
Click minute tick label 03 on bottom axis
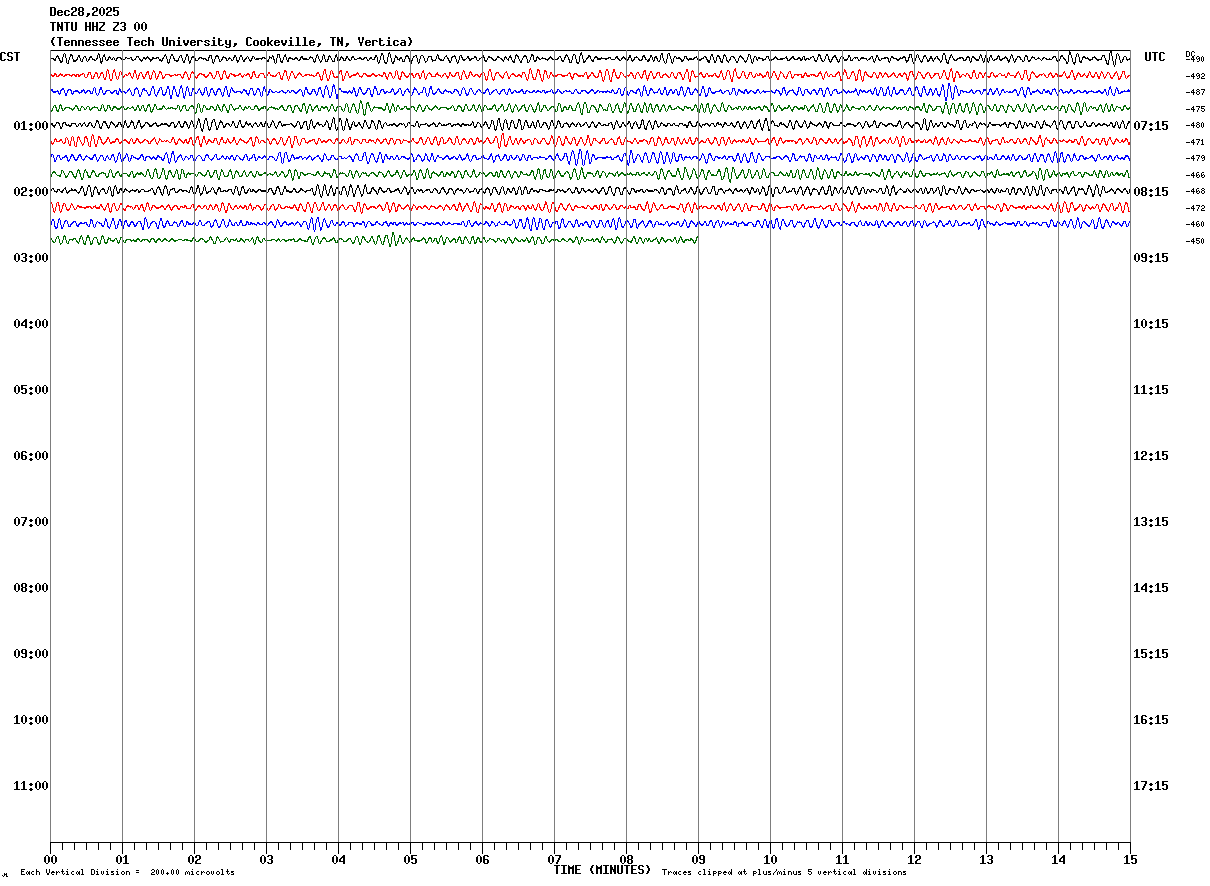point(266,860)
